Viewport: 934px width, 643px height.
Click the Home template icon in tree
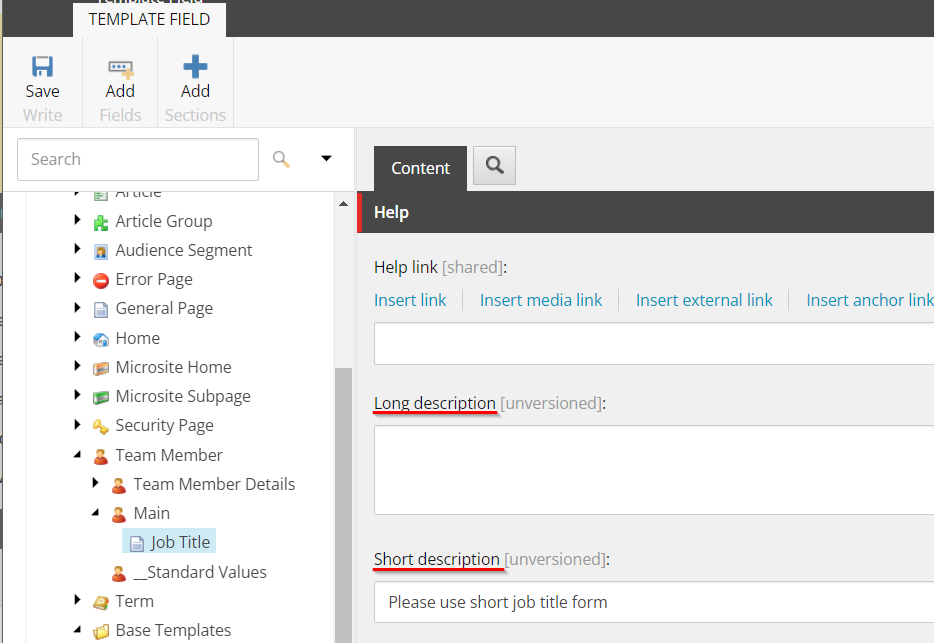pos(100,339)
